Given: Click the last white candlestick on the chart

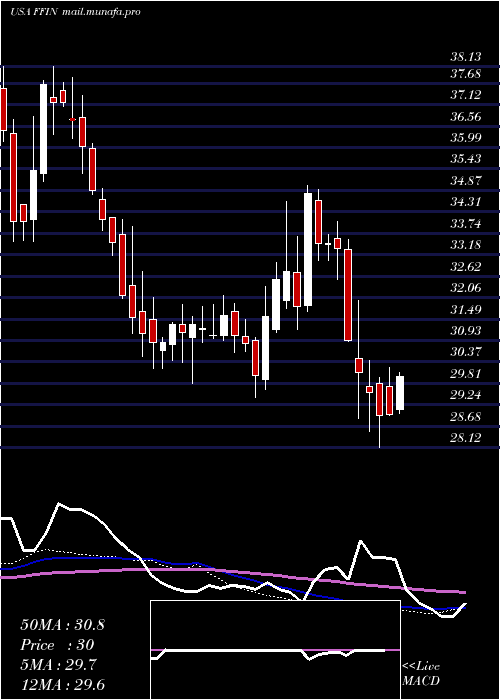Looking at the screenshot, I should (400, 393).
